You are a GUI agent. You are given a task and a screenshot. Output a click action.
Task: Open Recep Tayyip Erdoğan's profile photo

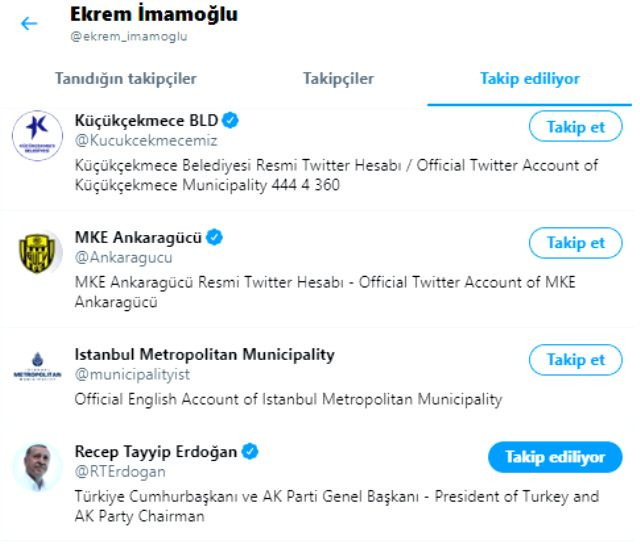coord(37,467)
